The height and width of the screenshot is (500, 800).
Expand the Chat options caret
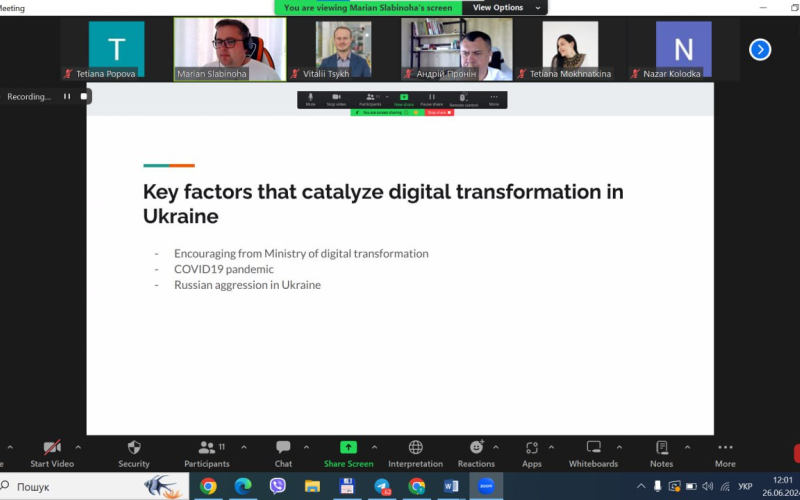(x=307, y=447)
